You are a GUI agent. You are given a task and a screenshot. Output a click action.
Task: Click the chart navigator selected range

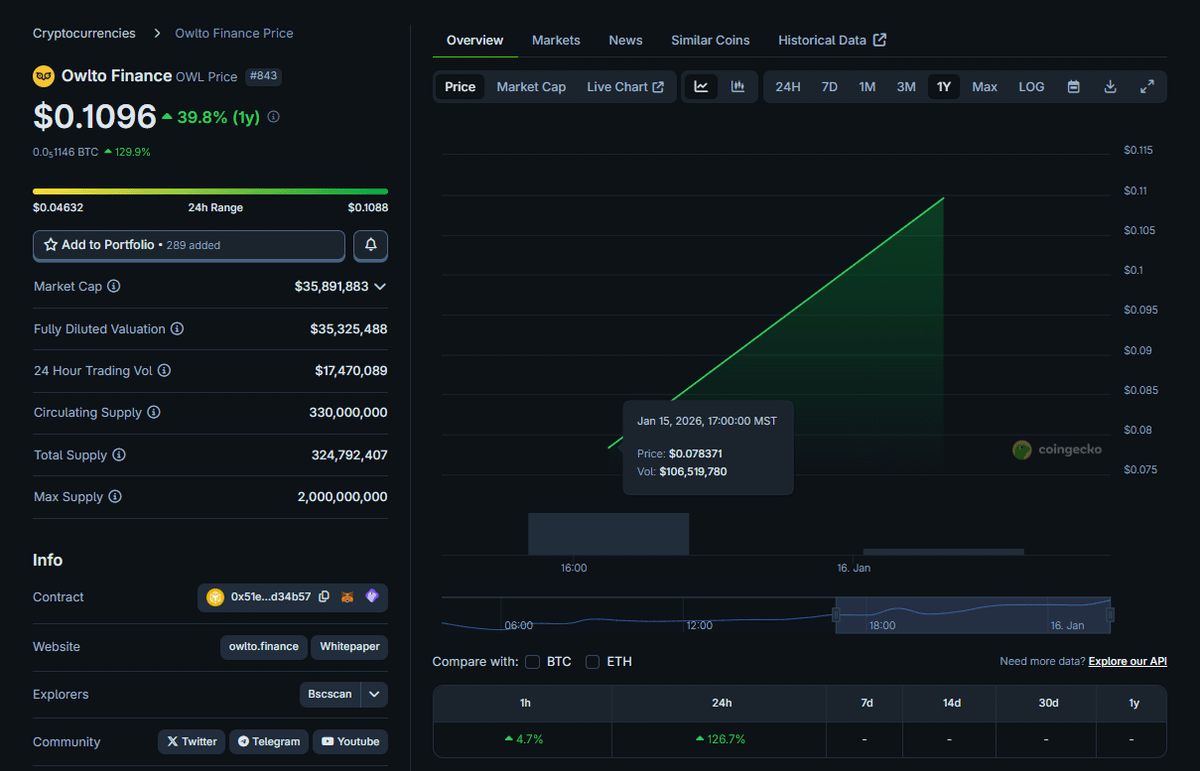(x=973, y=614)
